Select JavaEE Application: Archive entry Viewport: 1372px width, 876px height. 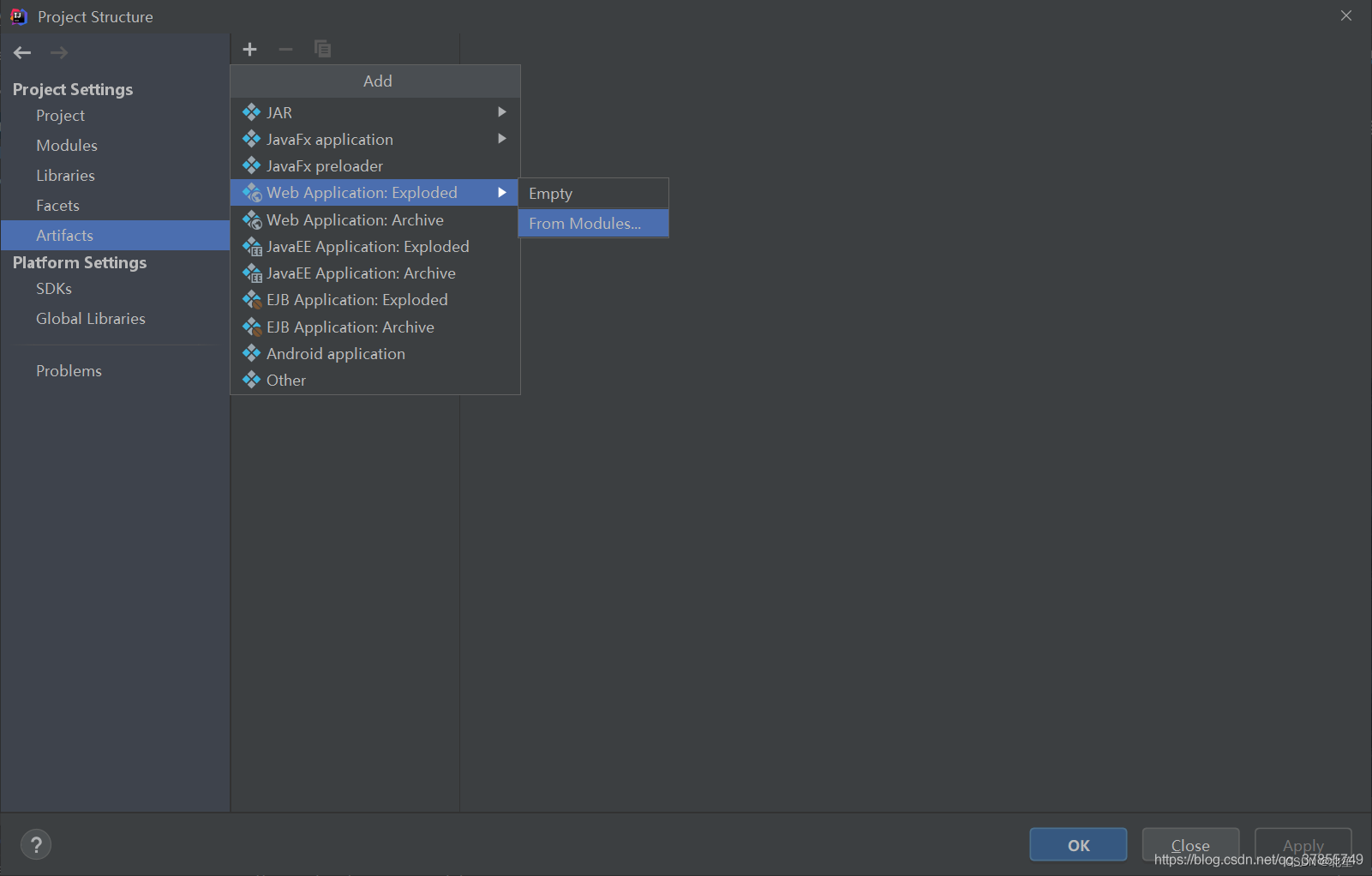point(375,273)
